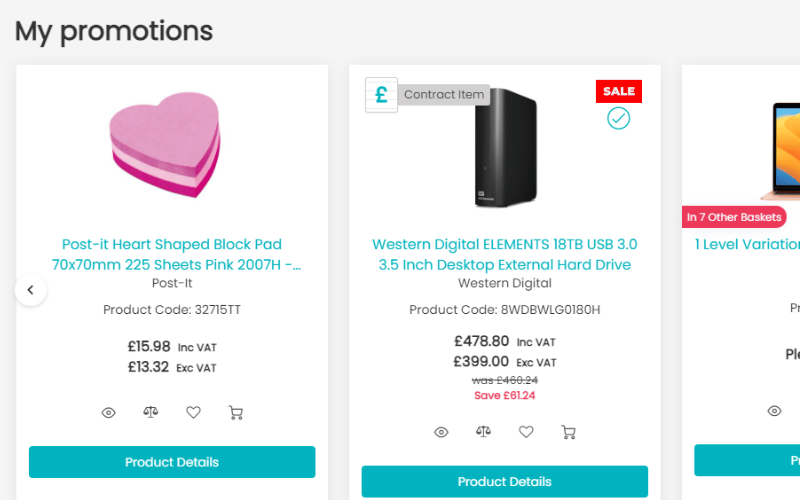Viewport: 800px width, 500px height.
Task: Favourite the Western Digital hard drive
Action: point(526,432)
